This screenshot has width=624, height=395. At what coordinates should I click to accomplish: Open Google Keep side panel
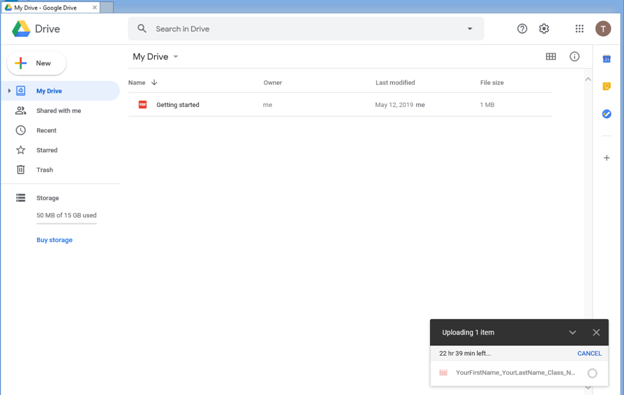[606, 86]
